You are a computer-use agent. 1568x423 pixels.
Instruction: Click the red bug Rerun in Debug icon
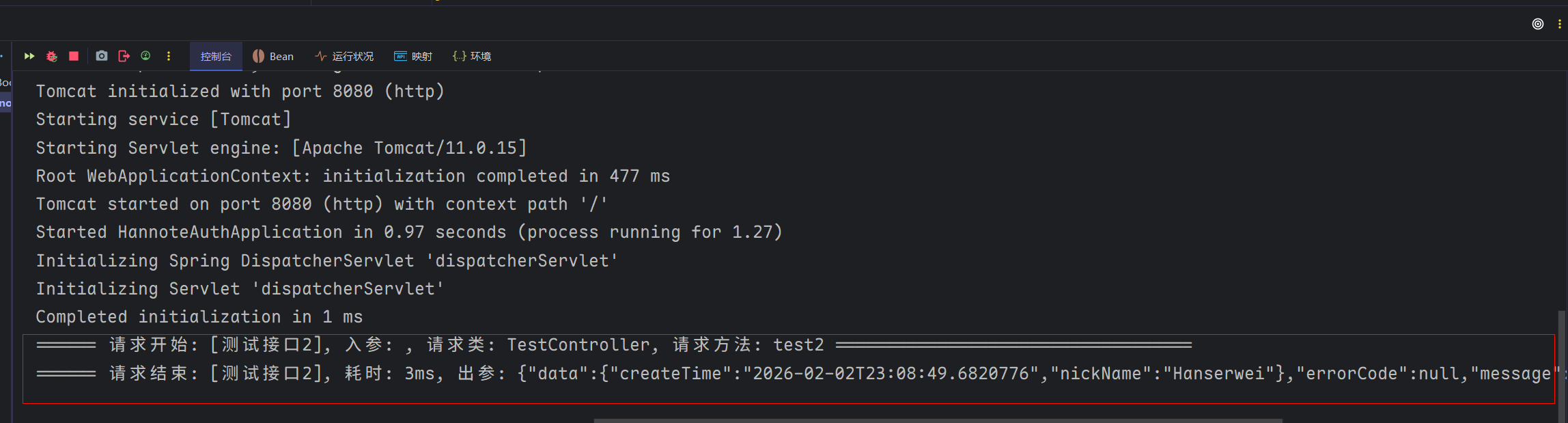[x=52, y=56]
